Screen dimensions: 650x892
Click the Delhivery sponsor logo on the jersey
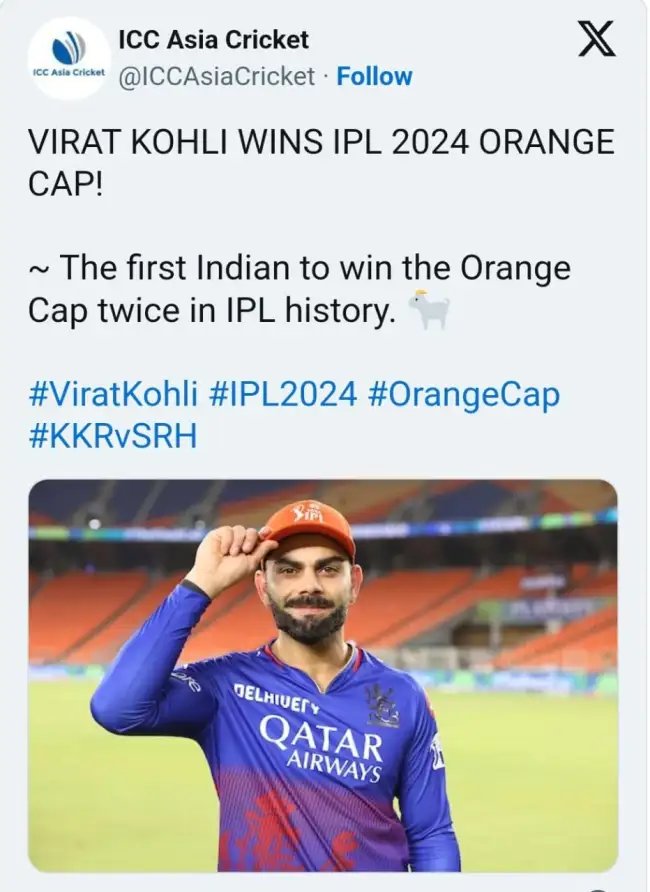click(x=278, y=698)
